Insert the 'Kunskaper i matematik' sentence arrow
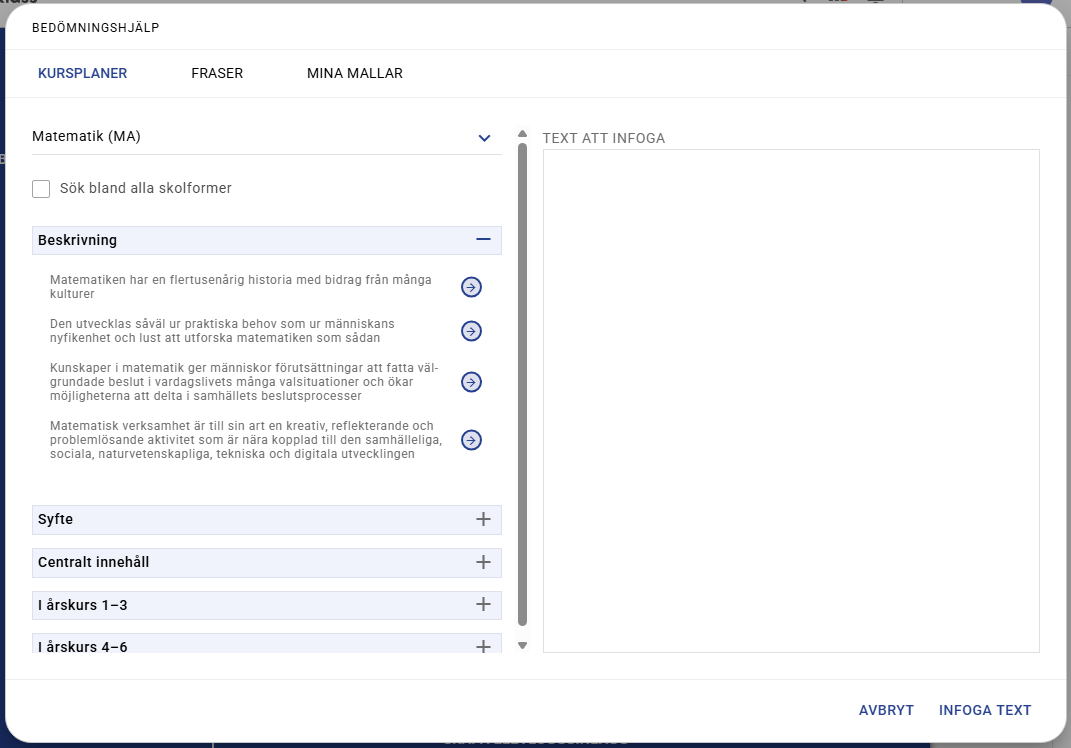Viewport: 1071px width, 748px height. (471, 382)
